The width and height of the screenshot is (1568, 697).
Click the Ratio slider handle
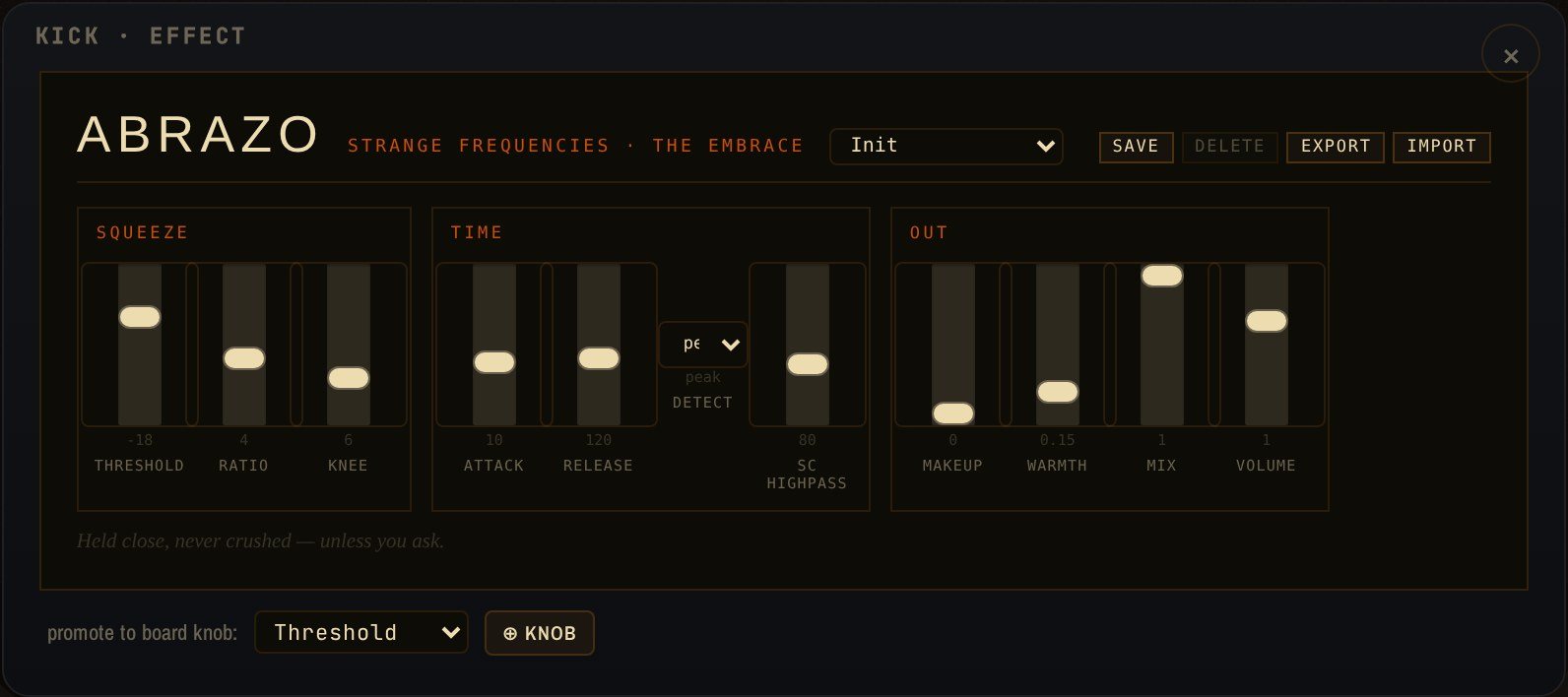[244, 358]
